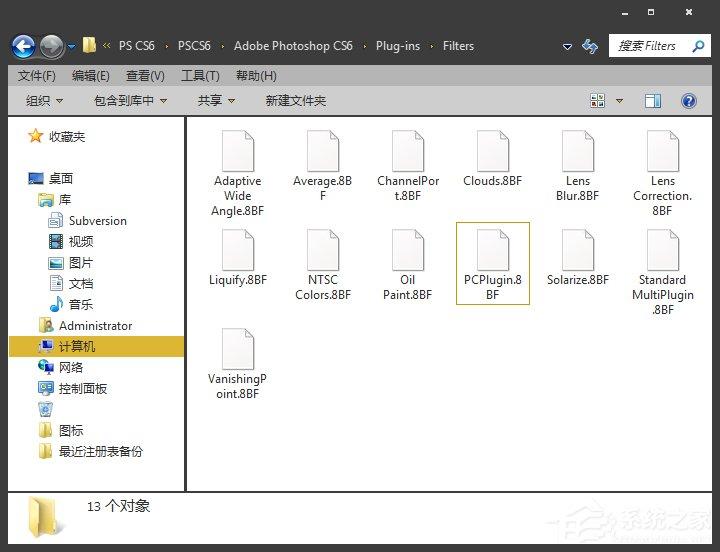
Task: Select Standard MultiPlugin.8BF file
Action: coord(663,272)
